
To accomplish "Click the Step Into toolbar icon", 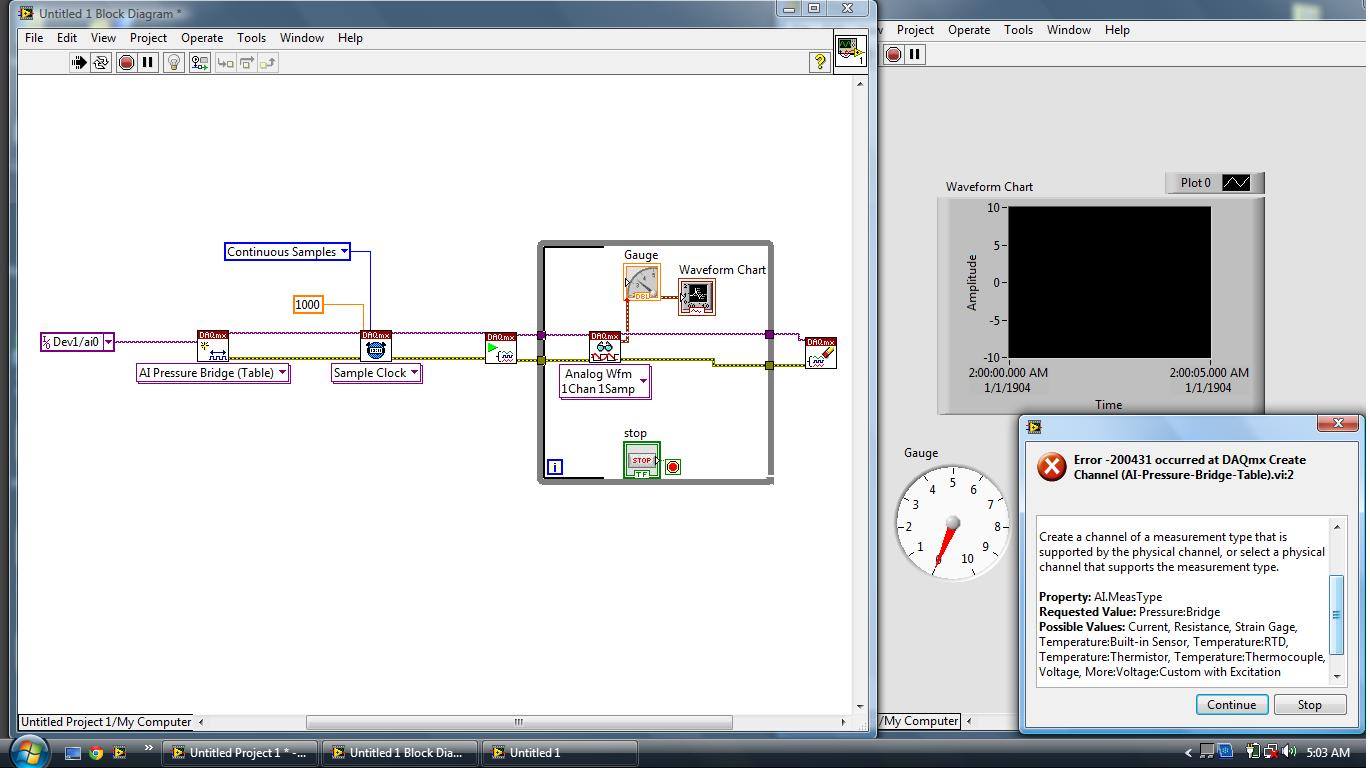I will 225,62.
